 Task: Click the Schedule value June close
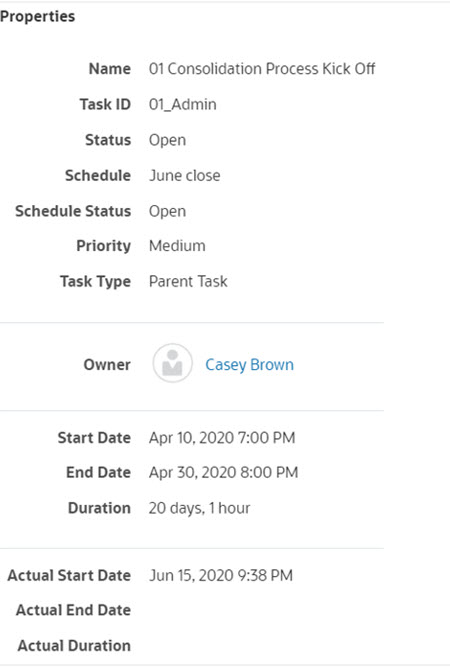tap(185, 175)
